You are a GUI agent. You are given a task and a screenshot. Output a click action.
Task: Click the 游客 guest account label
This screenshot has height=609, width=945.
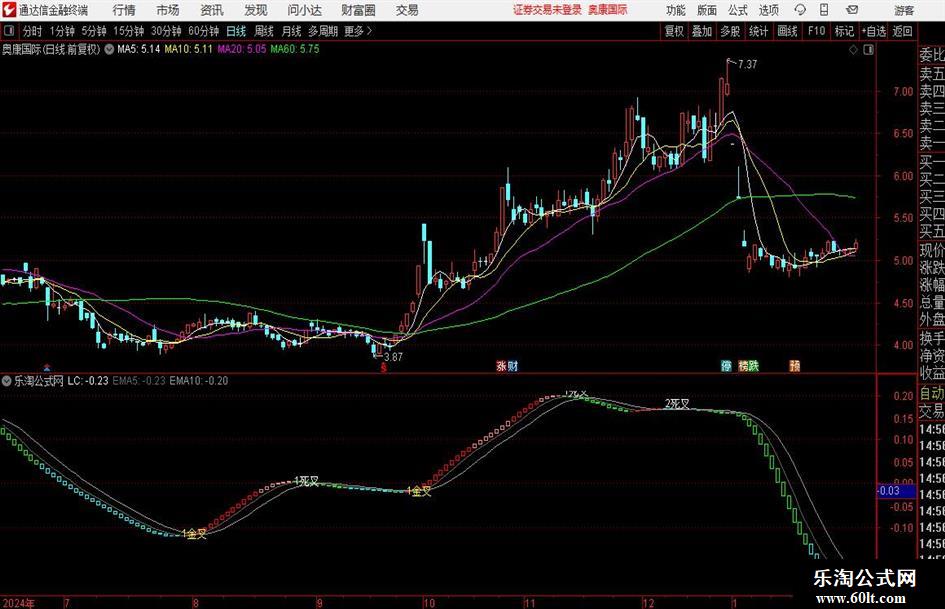(904, 10)
